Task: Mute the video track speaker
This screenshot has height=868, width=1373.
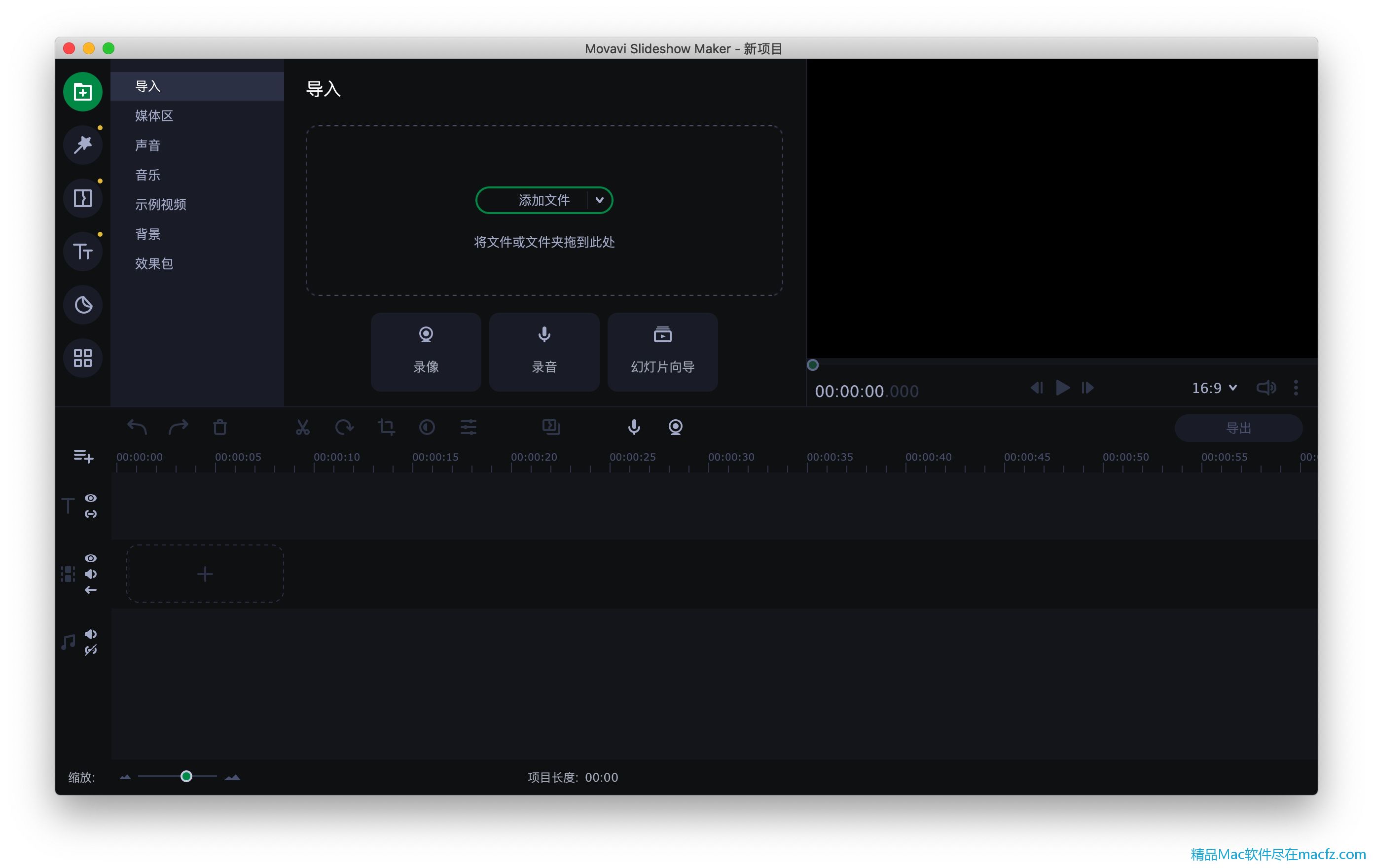Action: pos(91,574)
